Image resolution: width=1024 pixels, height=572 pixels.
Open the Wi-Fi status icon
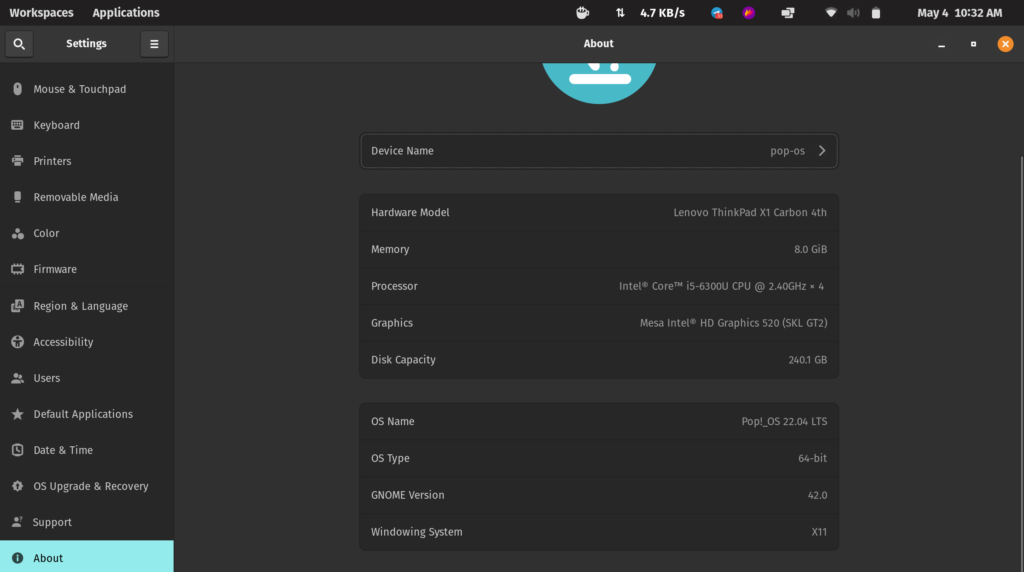[x=831, y=12]
